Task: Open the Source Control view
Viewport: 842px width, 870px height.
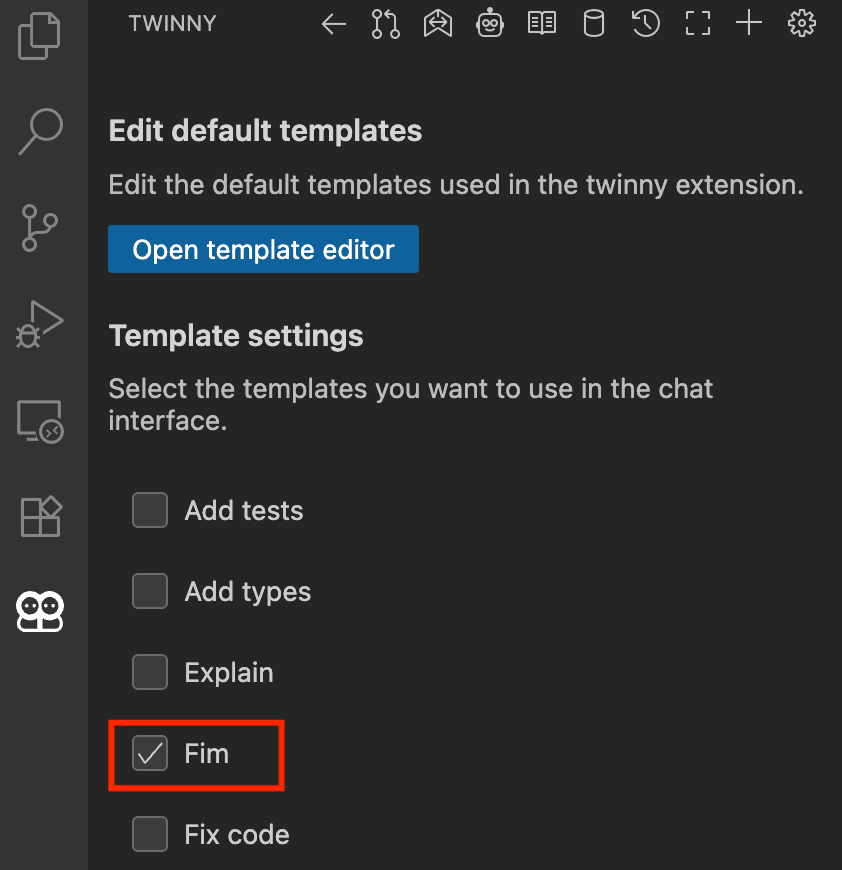Action: (40, 228)
